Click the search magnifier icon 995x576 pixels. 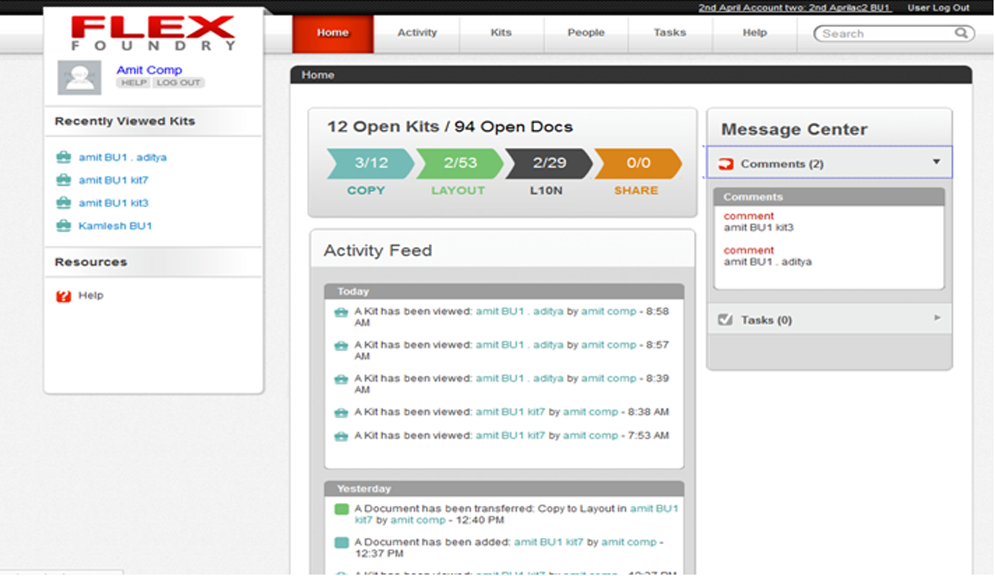click(x=961, y=33)
